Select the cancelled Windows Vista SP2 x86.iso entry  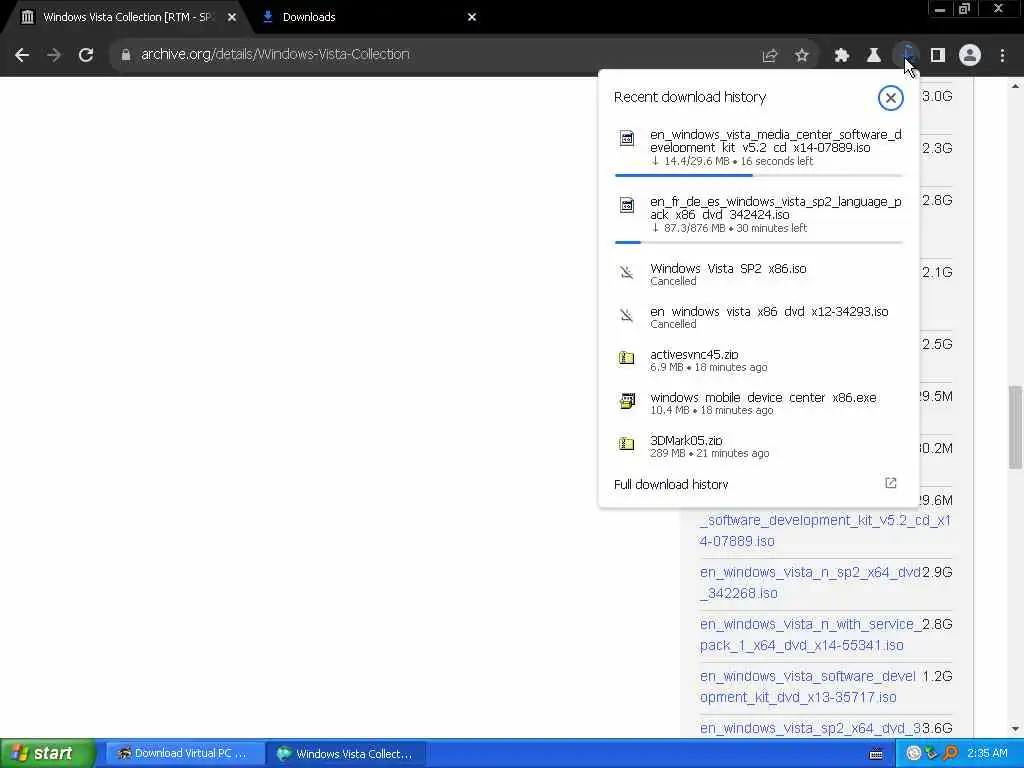758,274
